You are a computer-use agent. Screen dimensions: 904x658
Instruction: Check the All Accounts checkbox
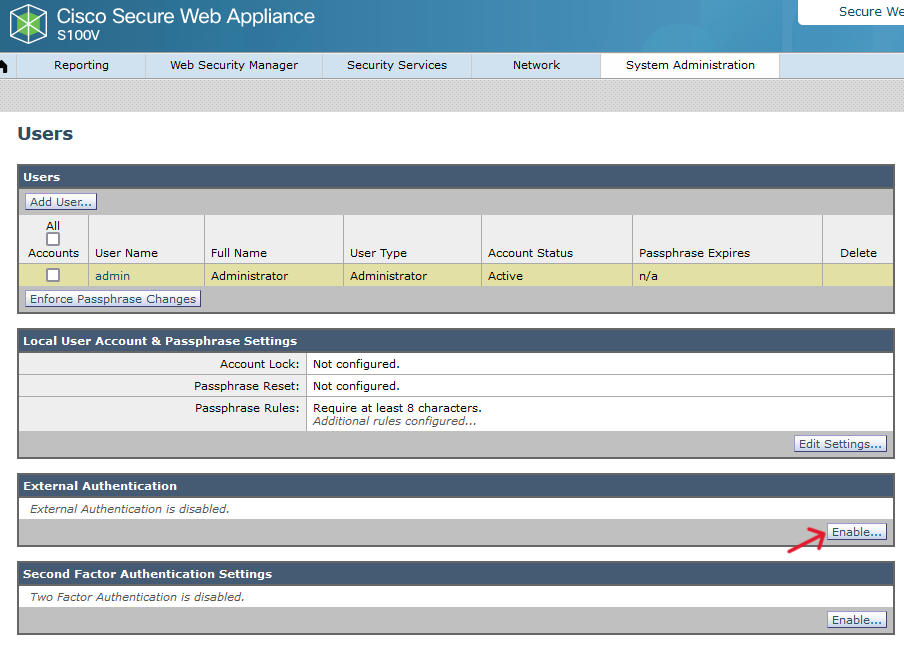click(53, 239)
